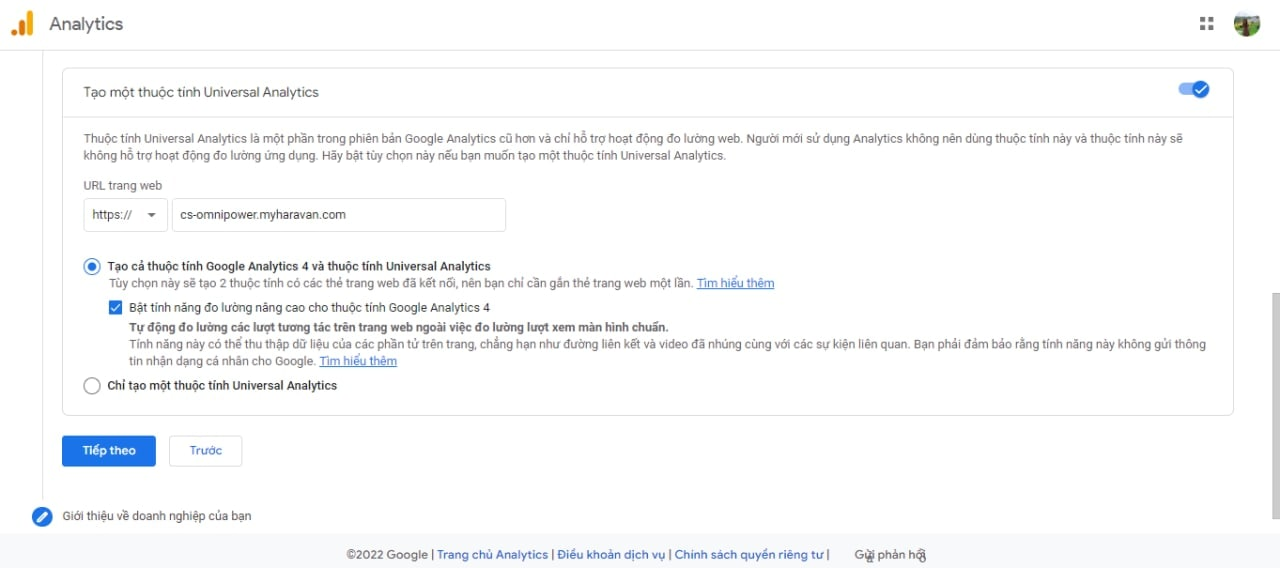
Task: Open the https:// protocol dropdown
Action: click(126, 215)
